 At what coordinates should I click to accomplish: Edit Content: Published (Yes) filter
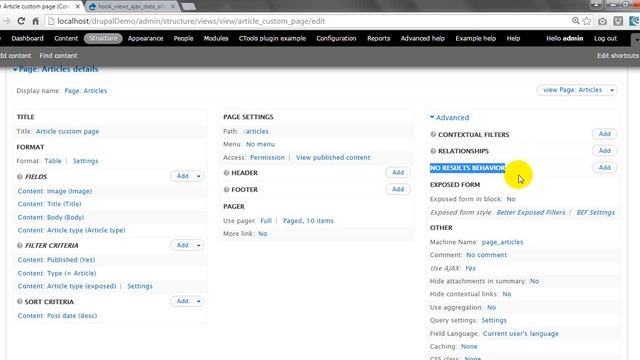(56, 260)
